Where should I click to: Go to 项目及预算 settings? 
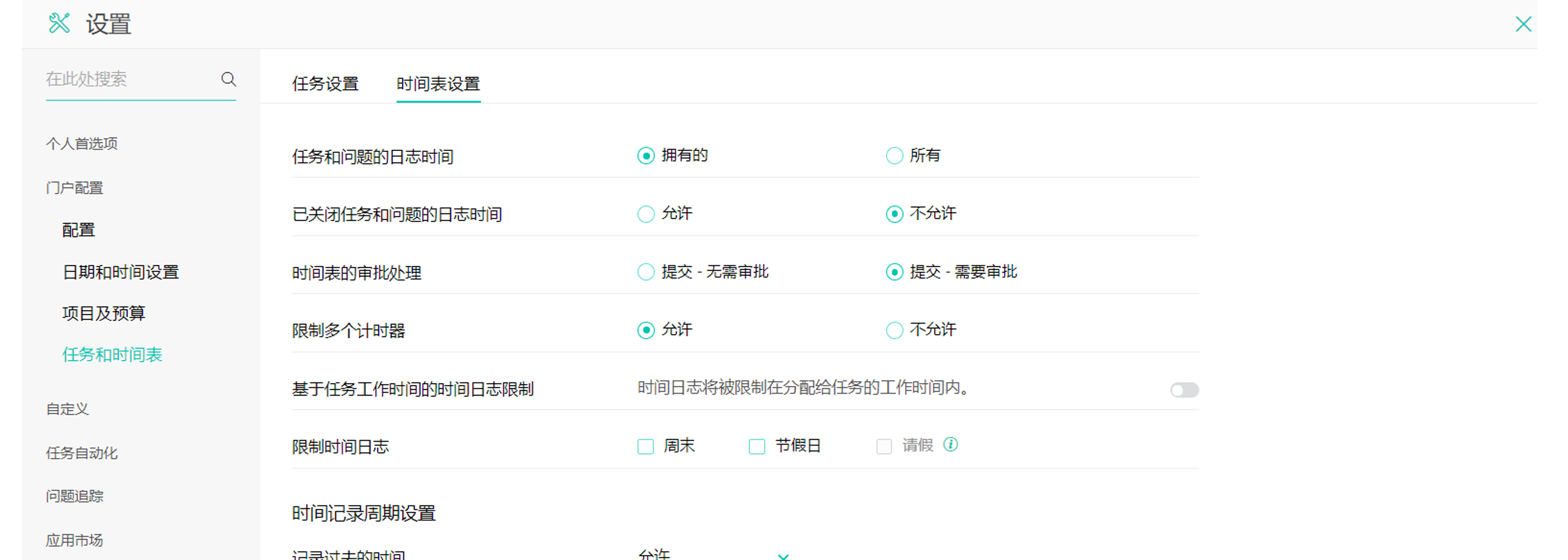tap(103, 313)
